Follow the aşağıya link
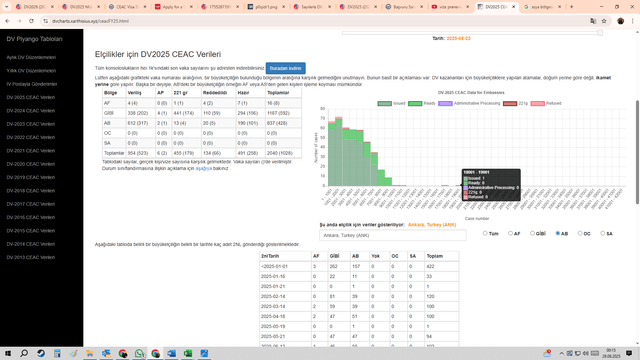 [x=203, y=168]
